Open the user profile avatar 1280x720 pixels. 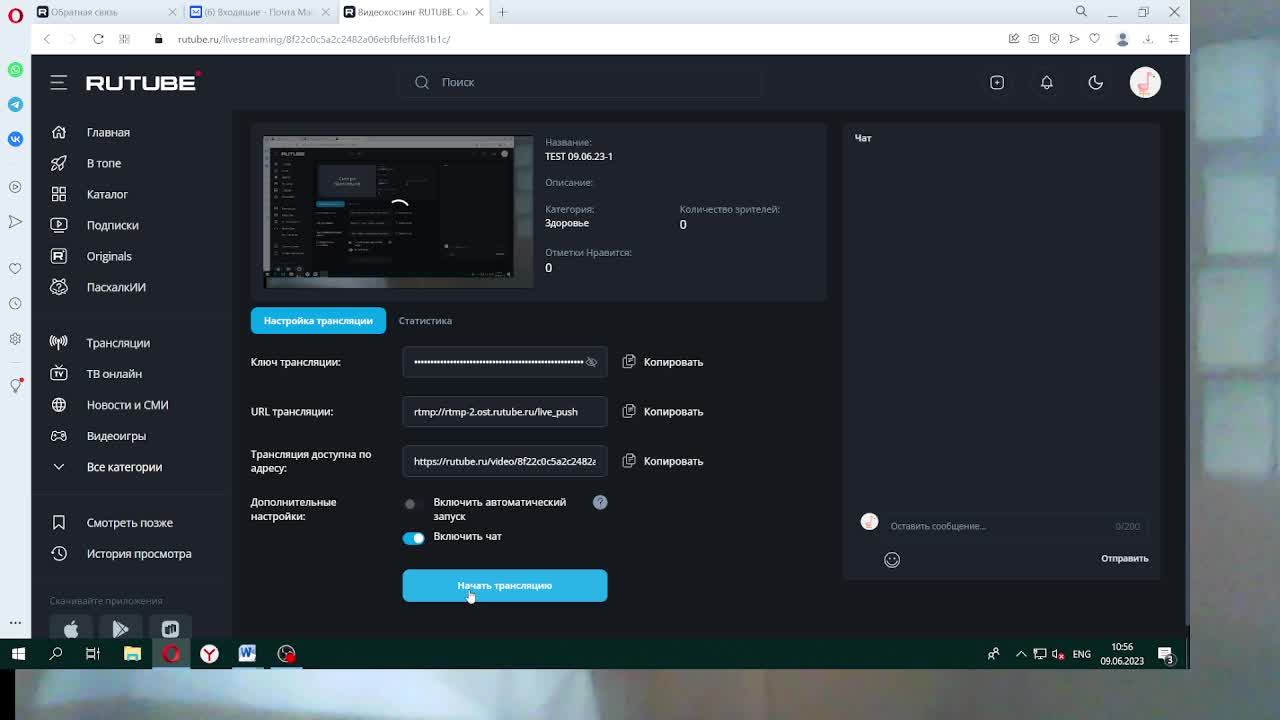coord(1145,82)
